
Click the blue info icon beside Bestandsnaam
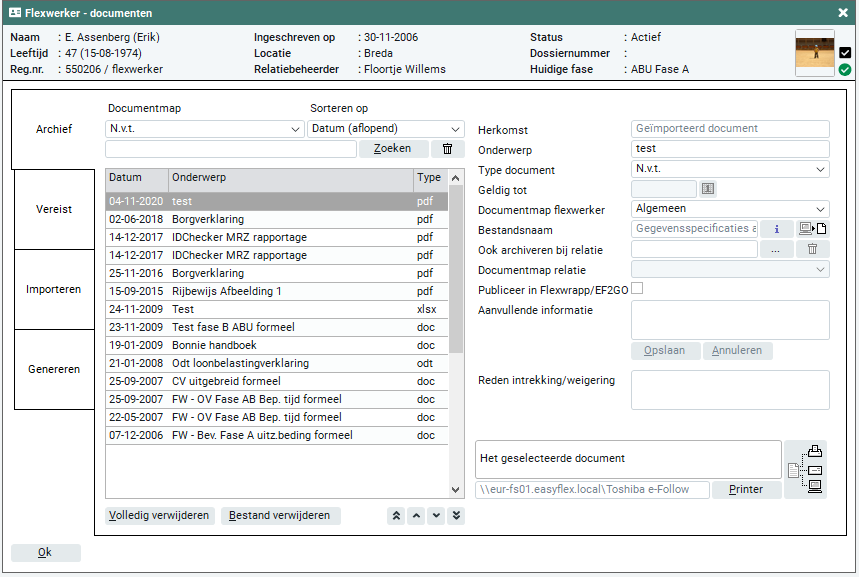tap(777, 229)
